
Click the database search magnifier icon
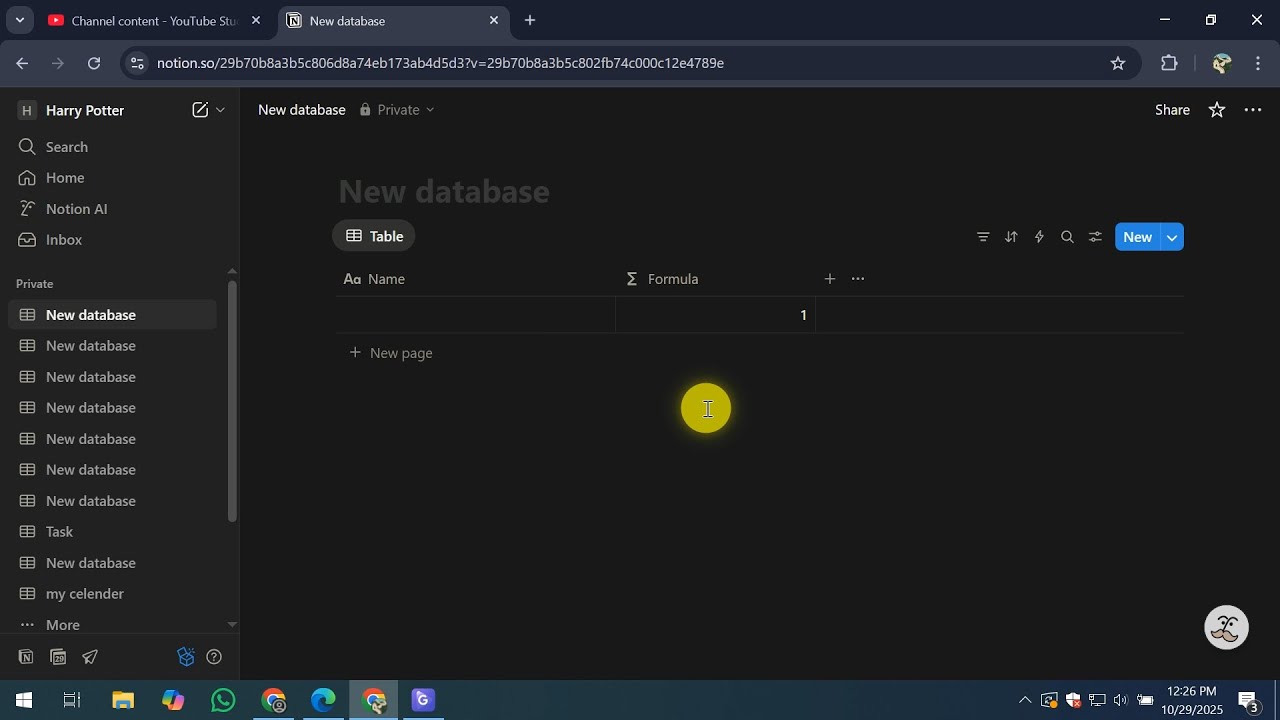[1067, 237]
